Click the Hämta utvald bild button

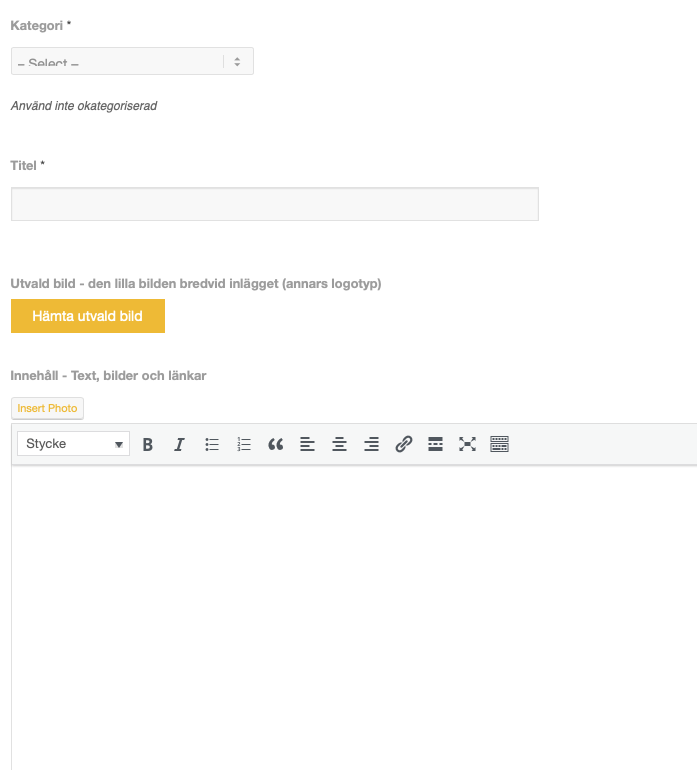pos(88,316)
